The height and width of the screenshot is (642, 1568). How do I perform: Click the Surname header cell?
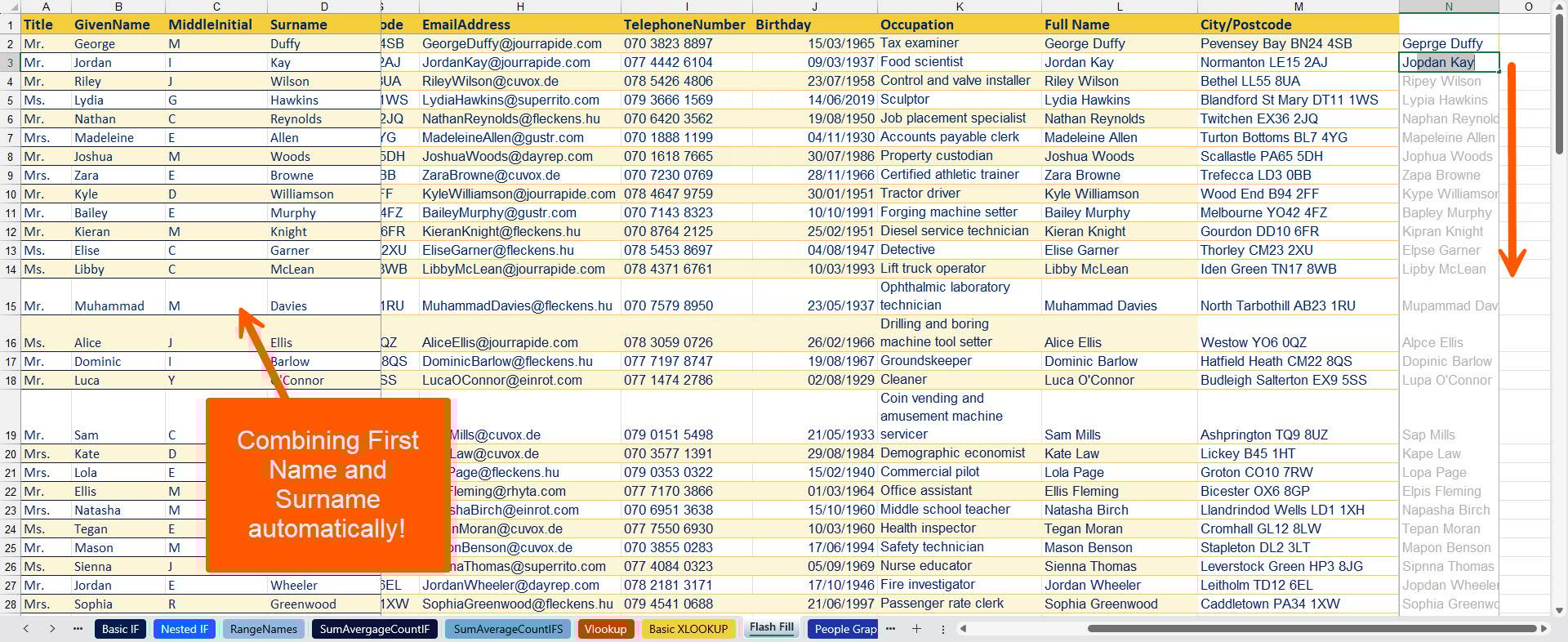tap(324, 25)
